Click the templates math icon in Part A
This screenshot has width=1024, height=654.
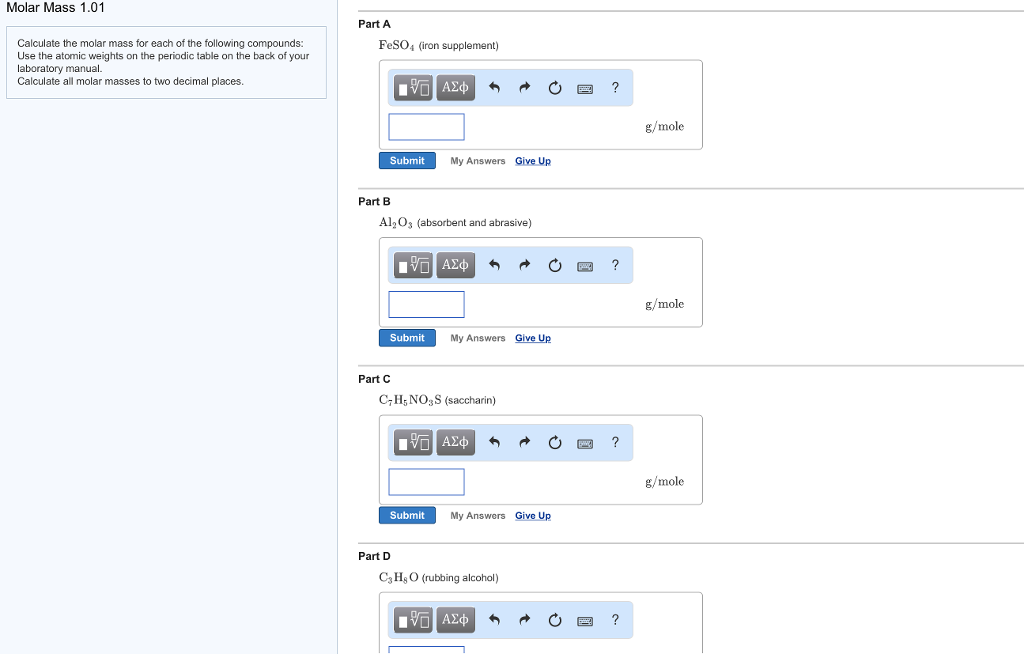coord(413,88)
